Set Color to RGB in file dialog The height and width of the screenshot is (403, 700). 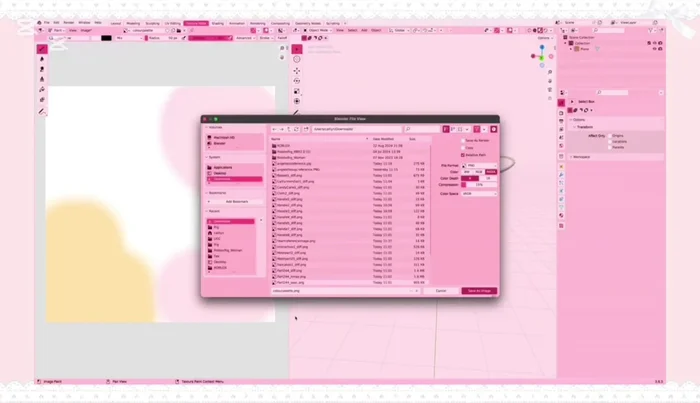pyautogui.click(x=479, y=172)
